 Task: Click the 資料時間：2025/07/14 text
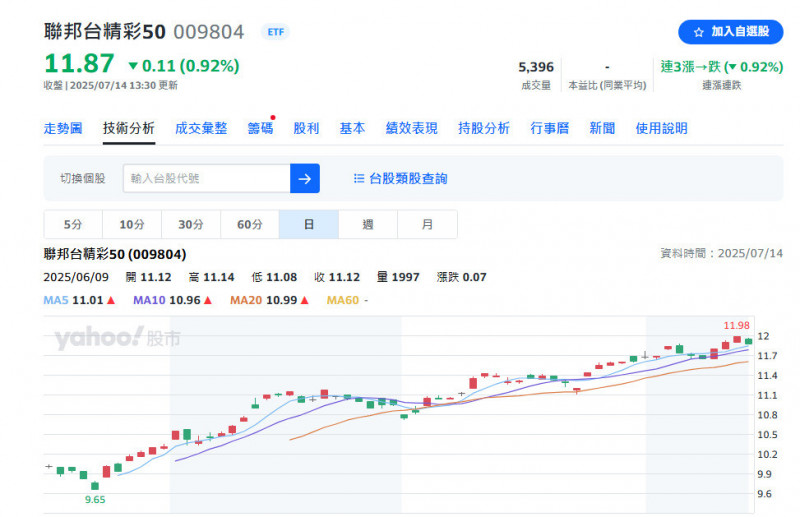pyautogui.click(x=721, y=253)
